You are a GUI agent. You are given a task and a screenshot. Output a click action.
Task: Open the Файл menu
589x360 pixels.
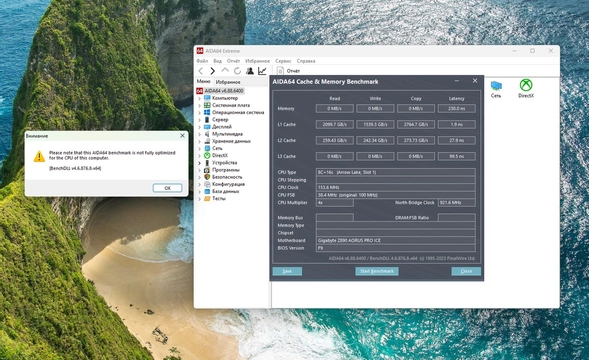[202, 61]
